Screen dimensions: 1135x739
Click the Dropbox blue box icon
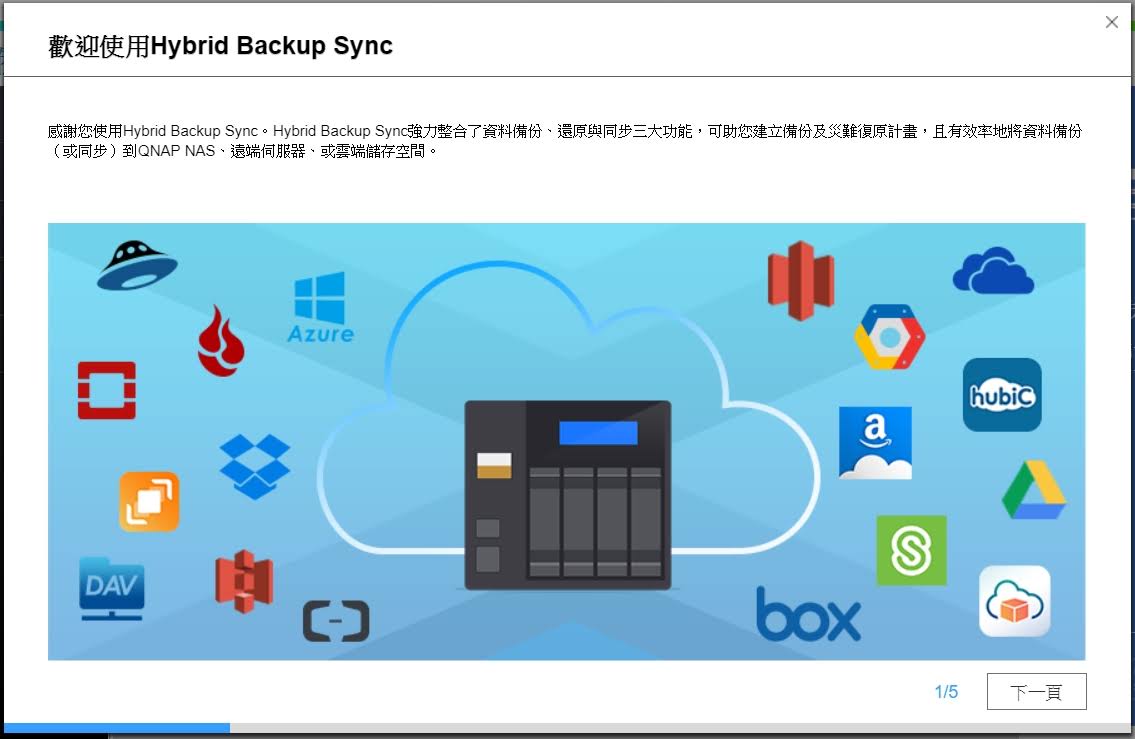click(255, 466)
